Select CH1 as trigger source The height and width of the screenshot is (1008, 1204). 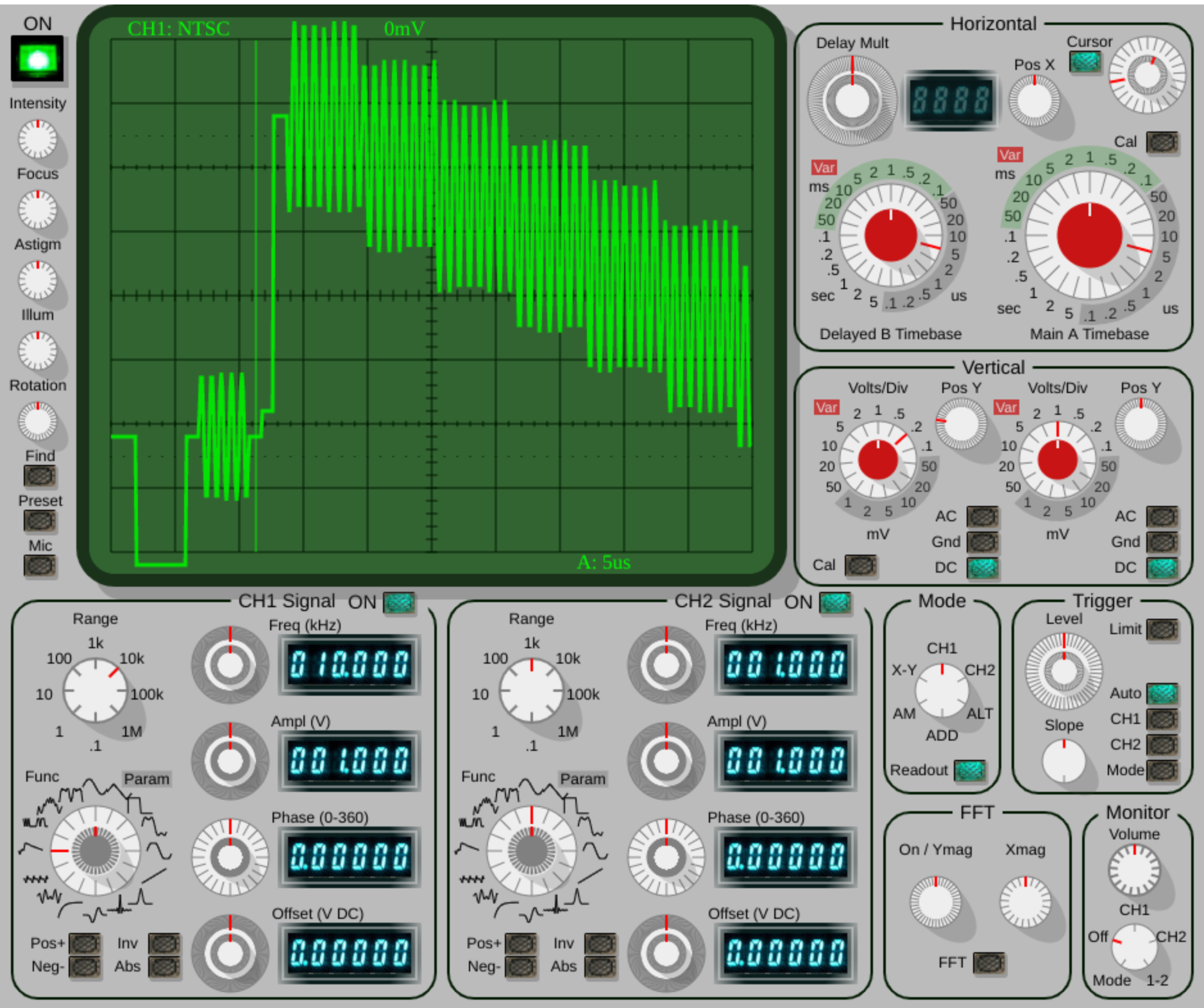[x=1162, y=719]
